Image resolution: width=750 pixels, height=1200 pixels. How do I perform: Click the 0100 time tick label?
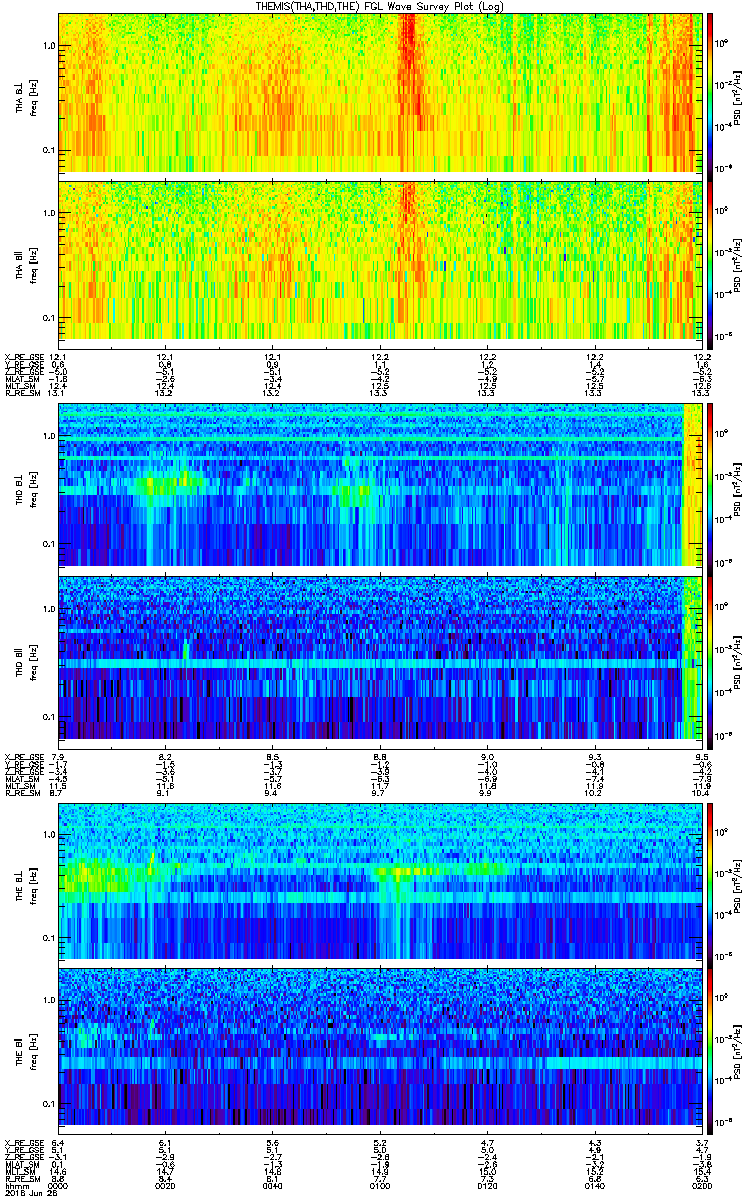(x=380, y=1184)
